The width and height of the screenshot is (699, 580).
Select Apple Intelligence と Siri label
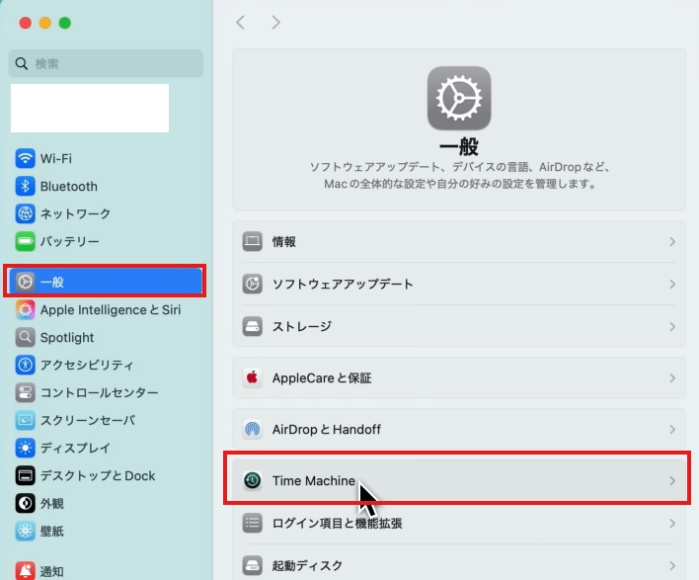111,310
